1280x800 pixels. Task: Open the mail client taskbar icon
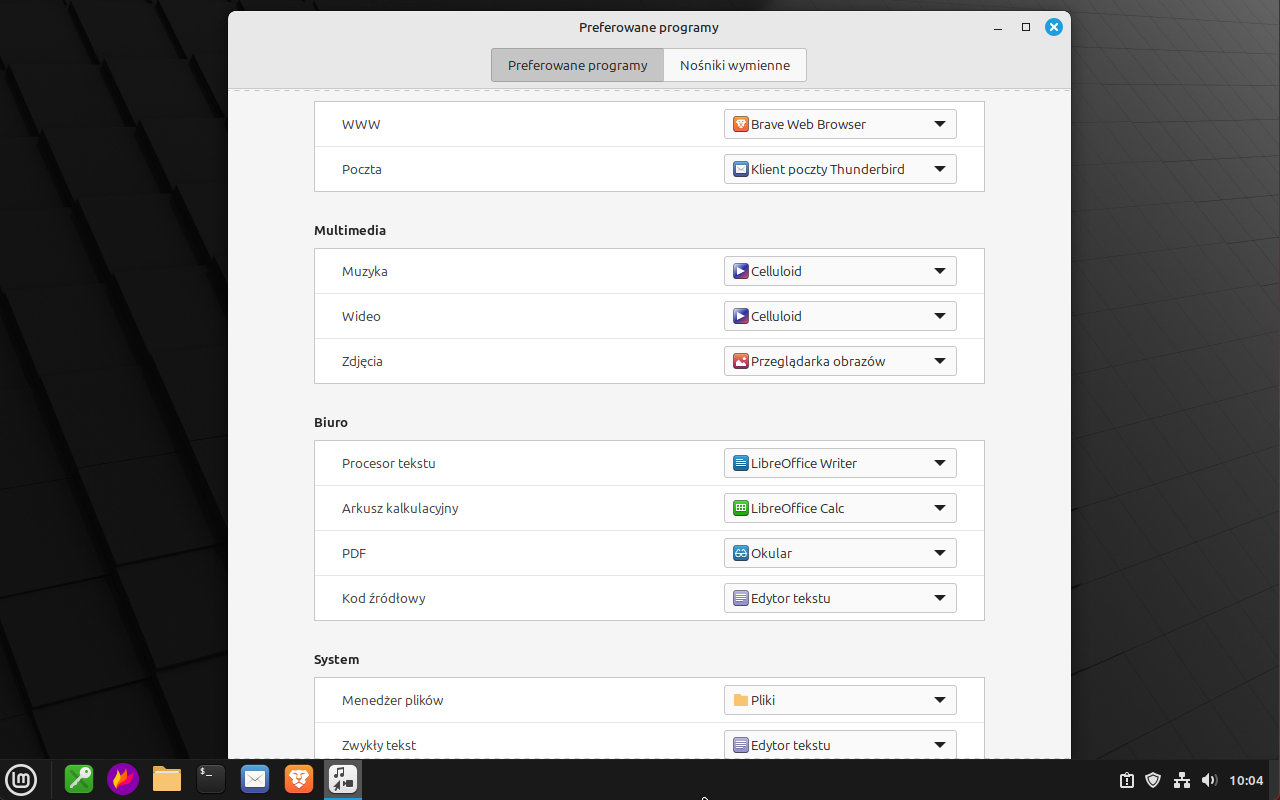pyautogui.click(x=255, y=778)
